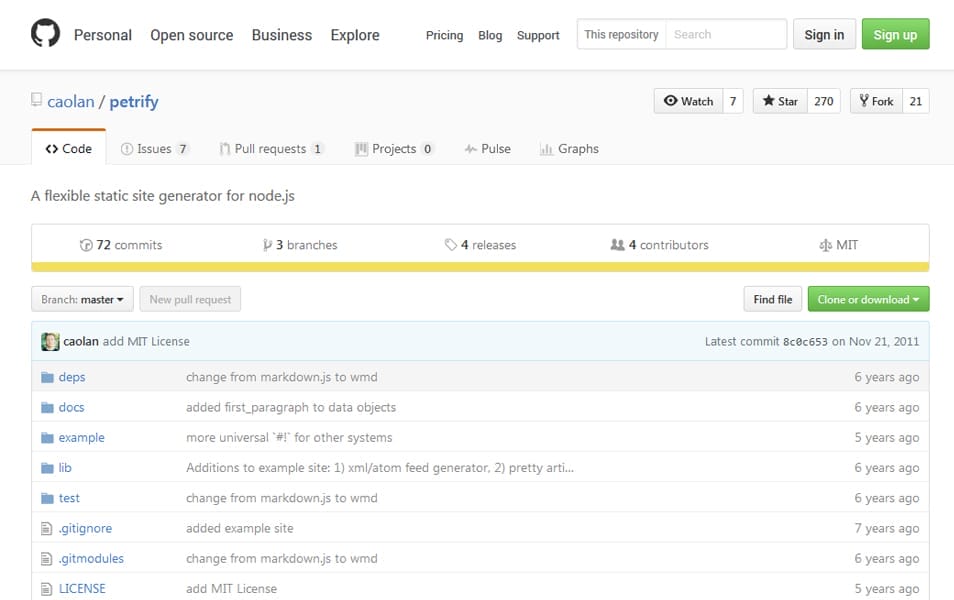Open the deps folder icon

click(x=47, y=378)
